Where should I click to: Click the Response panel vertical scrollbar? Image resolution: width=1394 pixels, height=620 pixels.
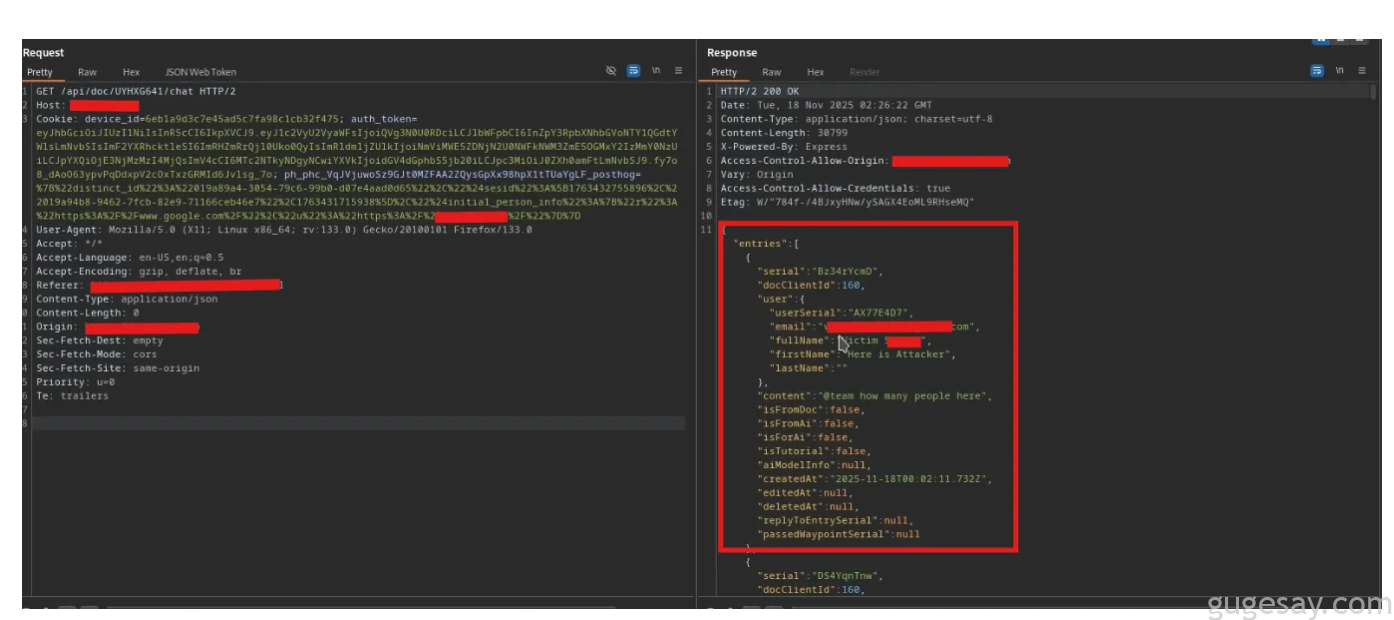(1372, 300)
